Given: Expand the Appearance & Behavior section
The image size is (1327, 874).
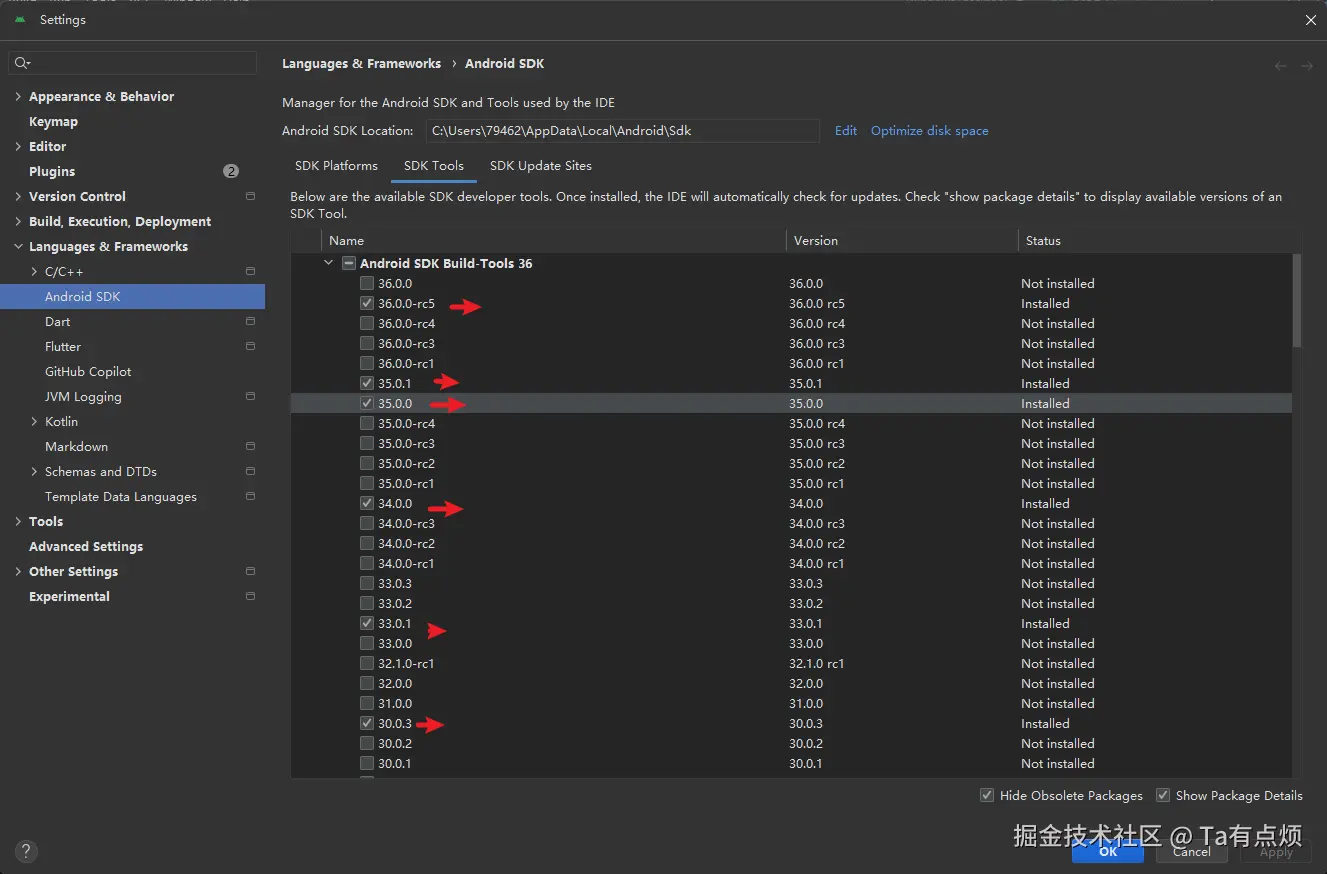Looking at the screenshot, I should click(x=17, y=96).
